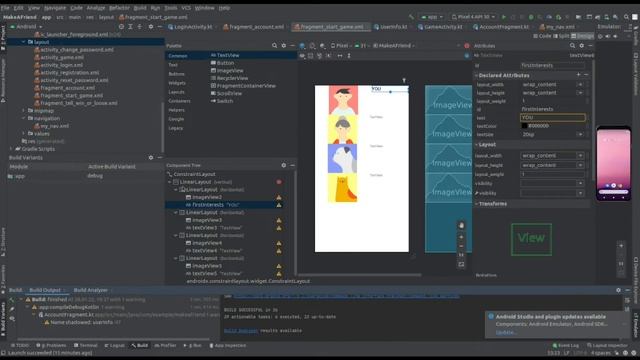
Task: Switch editor to Code view mode
Action: pyautogui.click(x=542, y=36)
